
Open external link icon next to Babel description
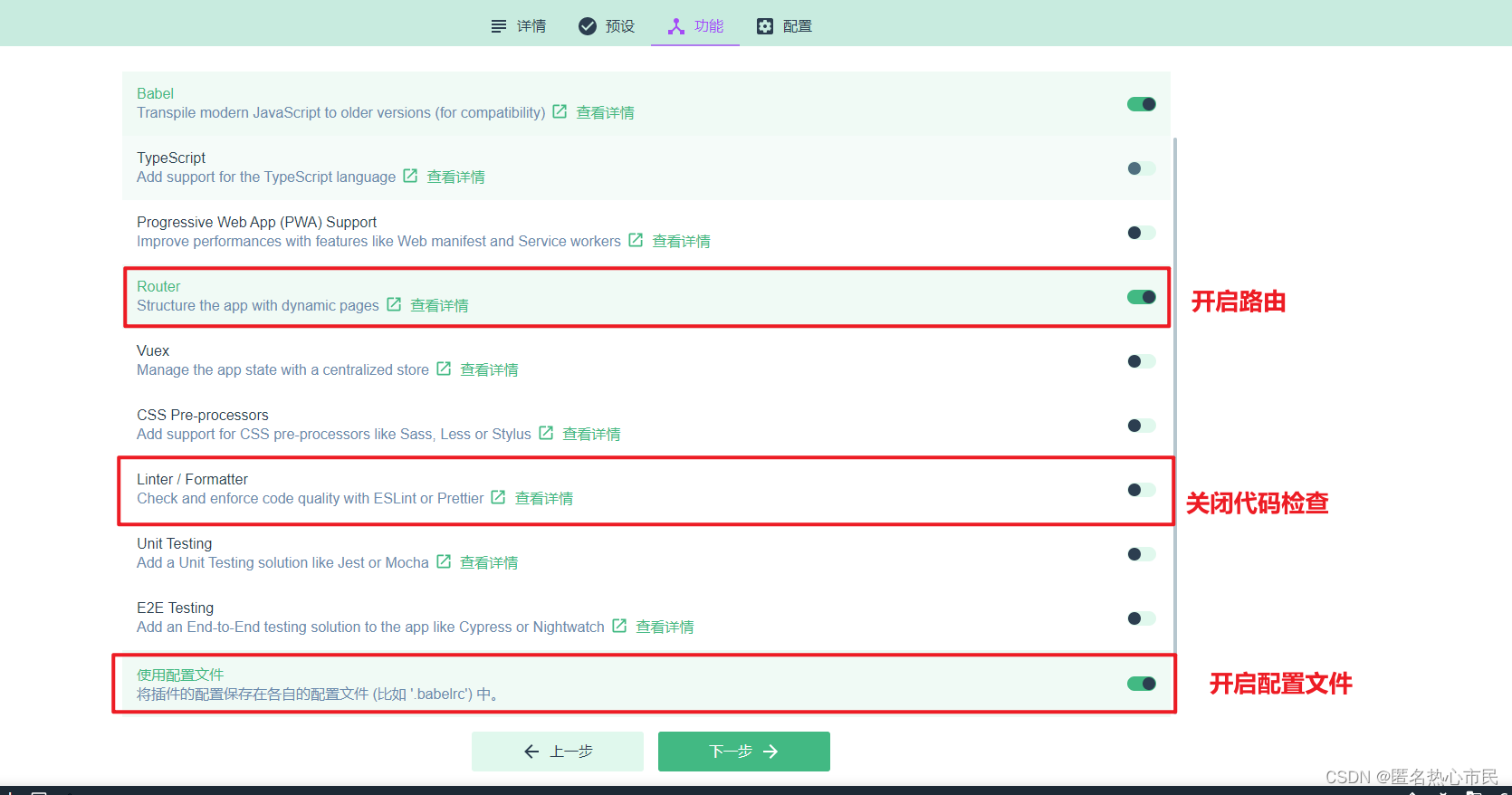tap(560, 111)
